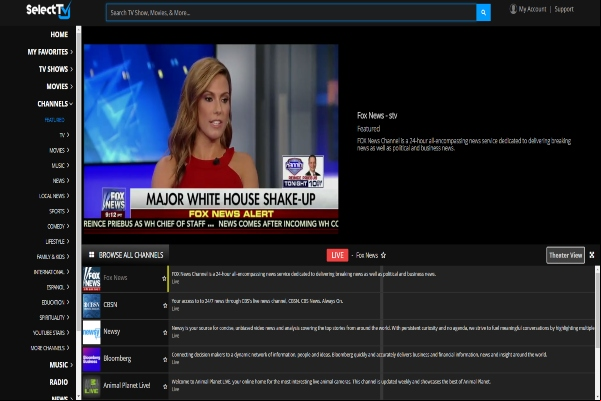Favorite Animal Planet Live with its star
Viewport: 601px width, 401px height.
(x=165, y=386)
